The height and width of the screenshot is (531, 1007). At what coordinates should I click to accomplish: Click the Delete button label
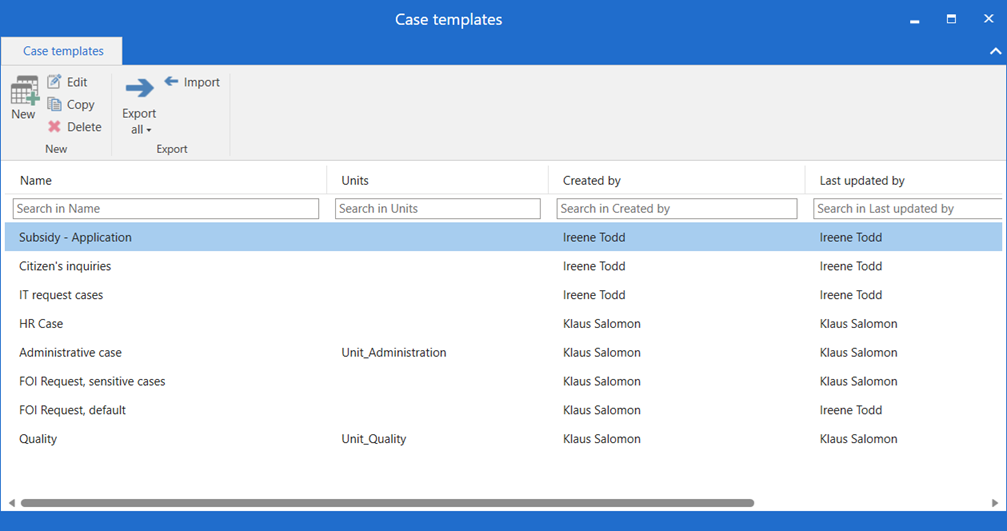(84, 127)
